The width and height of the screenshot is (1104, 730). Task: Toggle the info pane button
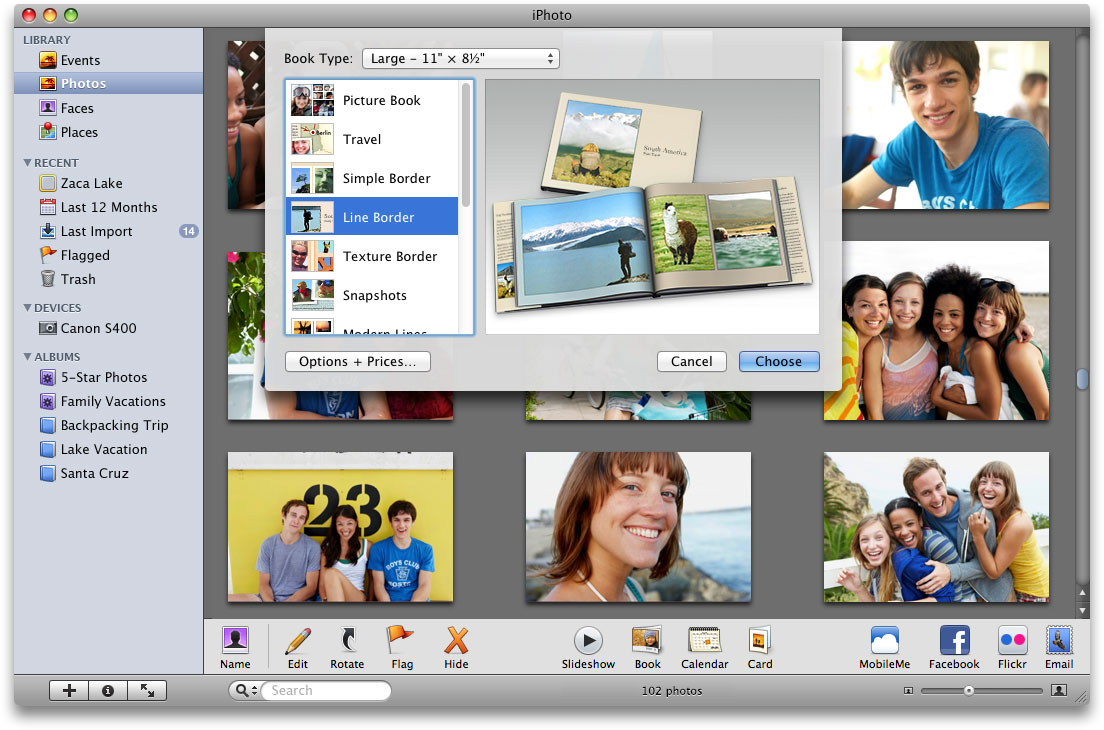click(108, 690)
